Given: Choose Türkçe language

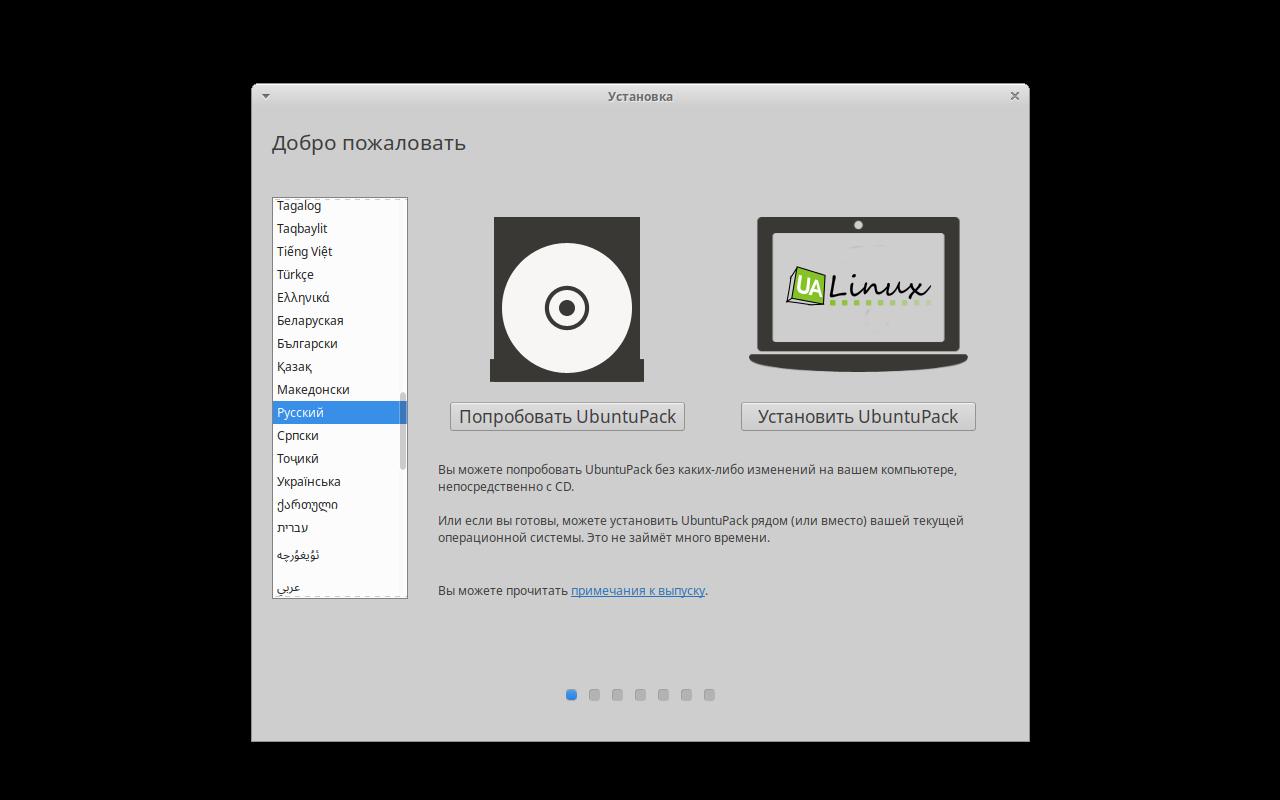Looking at the screenshot, I should [337, 275].
